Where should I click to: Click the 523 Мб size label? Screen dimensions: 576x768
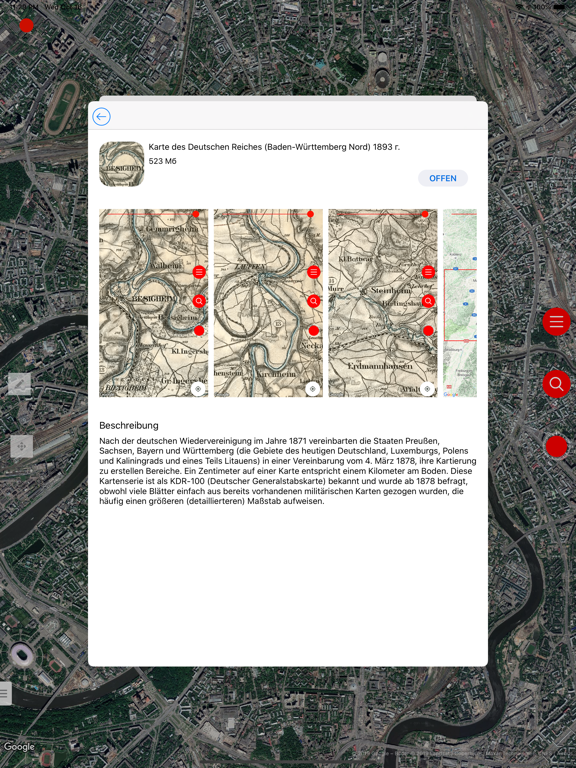tap(162, 161)
